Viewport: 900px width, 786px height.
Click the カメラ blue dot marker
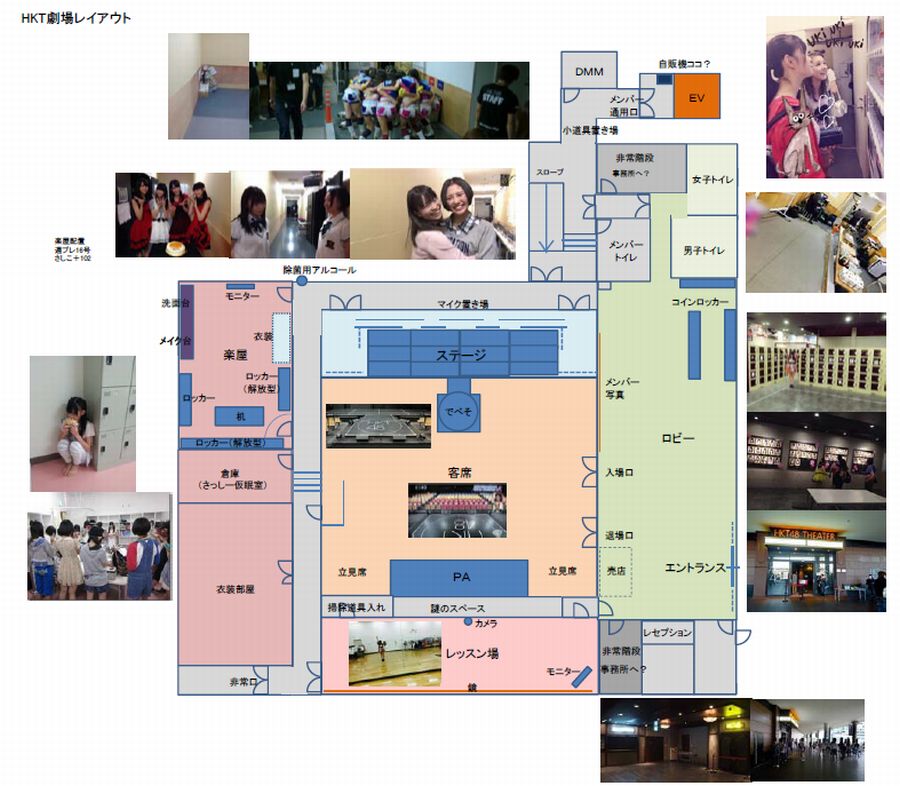pyautogui.click(x=468, y=622)
